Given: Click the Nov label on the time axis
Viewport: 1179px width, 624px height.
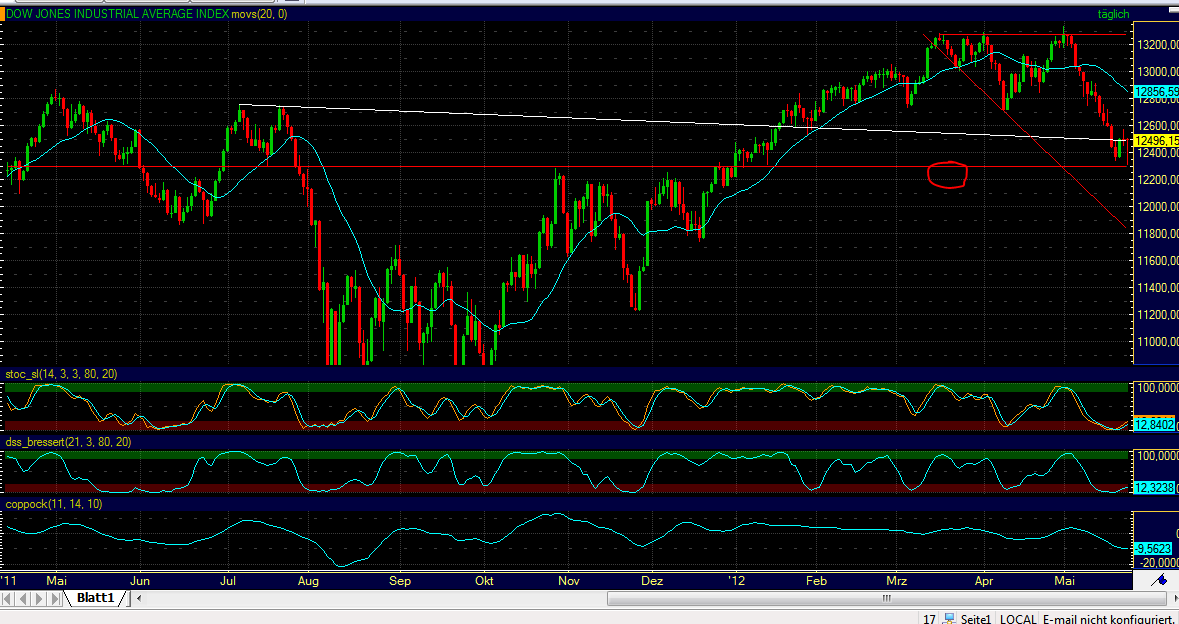Looking at the screenshot, I should [569, 581].
